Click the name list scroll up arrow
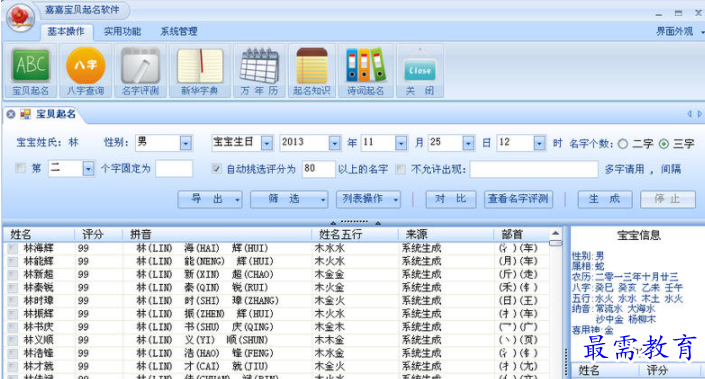 pyautogui.click(x=556, y=233)
